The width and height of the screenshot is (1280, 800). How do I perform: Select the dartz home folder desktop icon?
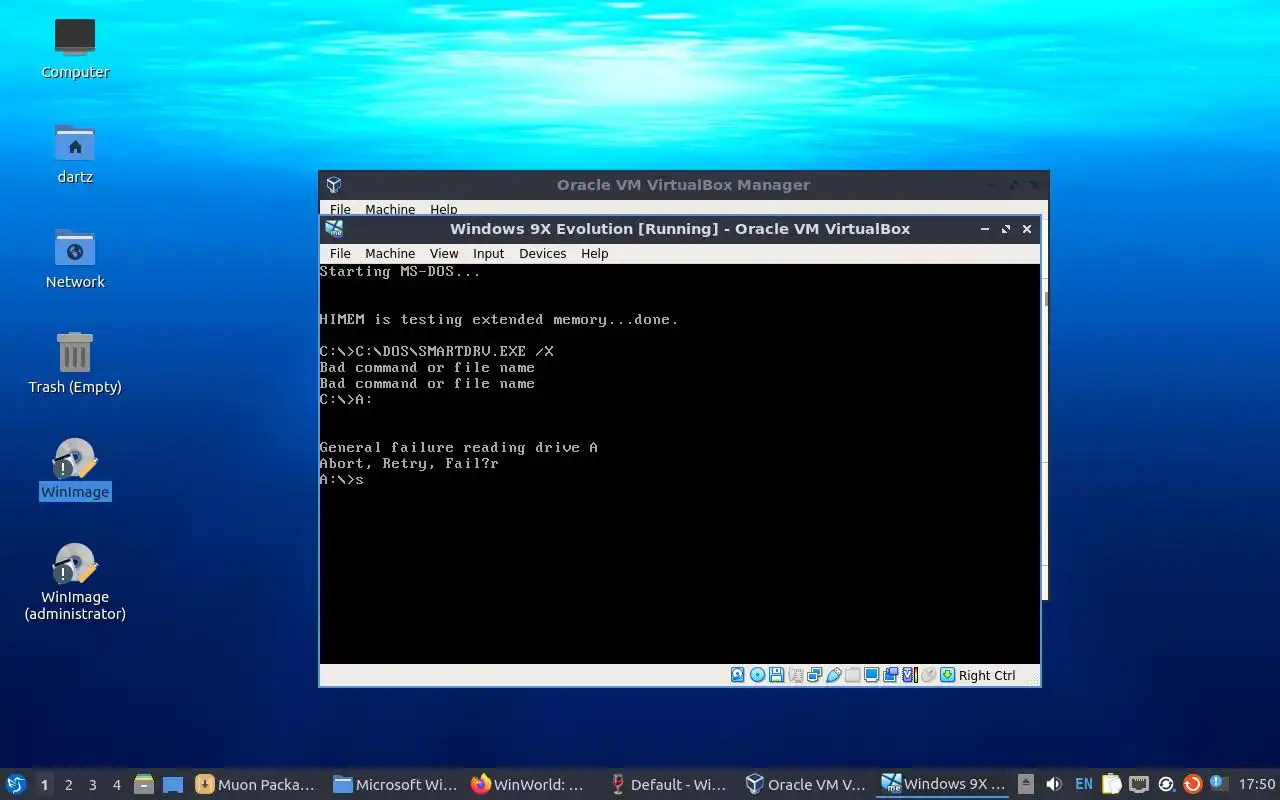coord(75,153)
